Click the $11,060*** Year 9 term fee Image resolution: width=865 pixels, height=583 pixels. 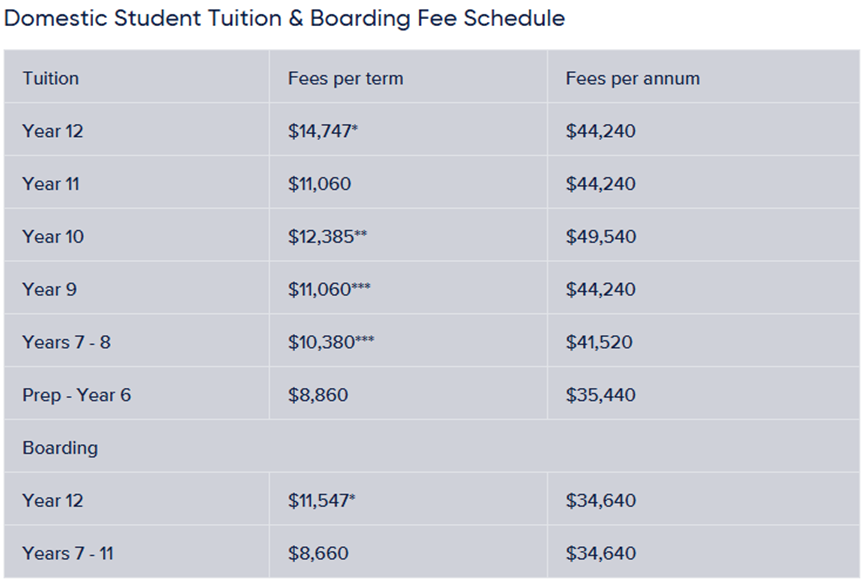click(329, 290)
